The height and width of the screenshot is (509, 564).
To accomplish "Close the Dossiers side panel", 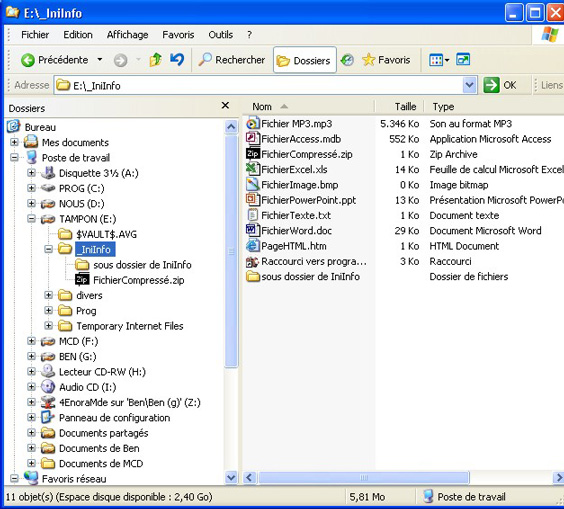I will coord(225,105).
